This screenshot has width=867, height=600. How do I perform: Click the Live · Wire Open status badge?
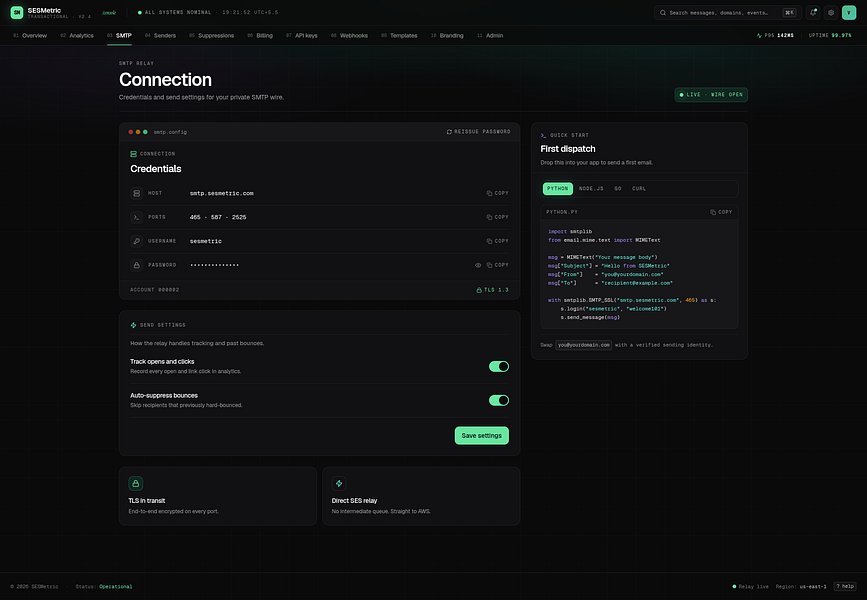coord(711,95)
